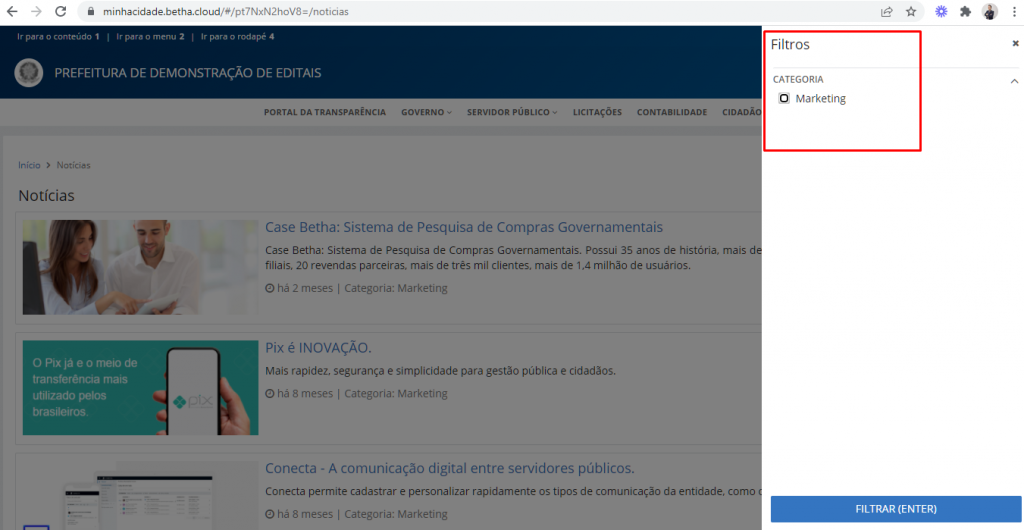Click 'Ir para o conteúdo 1' skip link
Viewport: 1024px width, 530px height.
[x=58, y=37]
